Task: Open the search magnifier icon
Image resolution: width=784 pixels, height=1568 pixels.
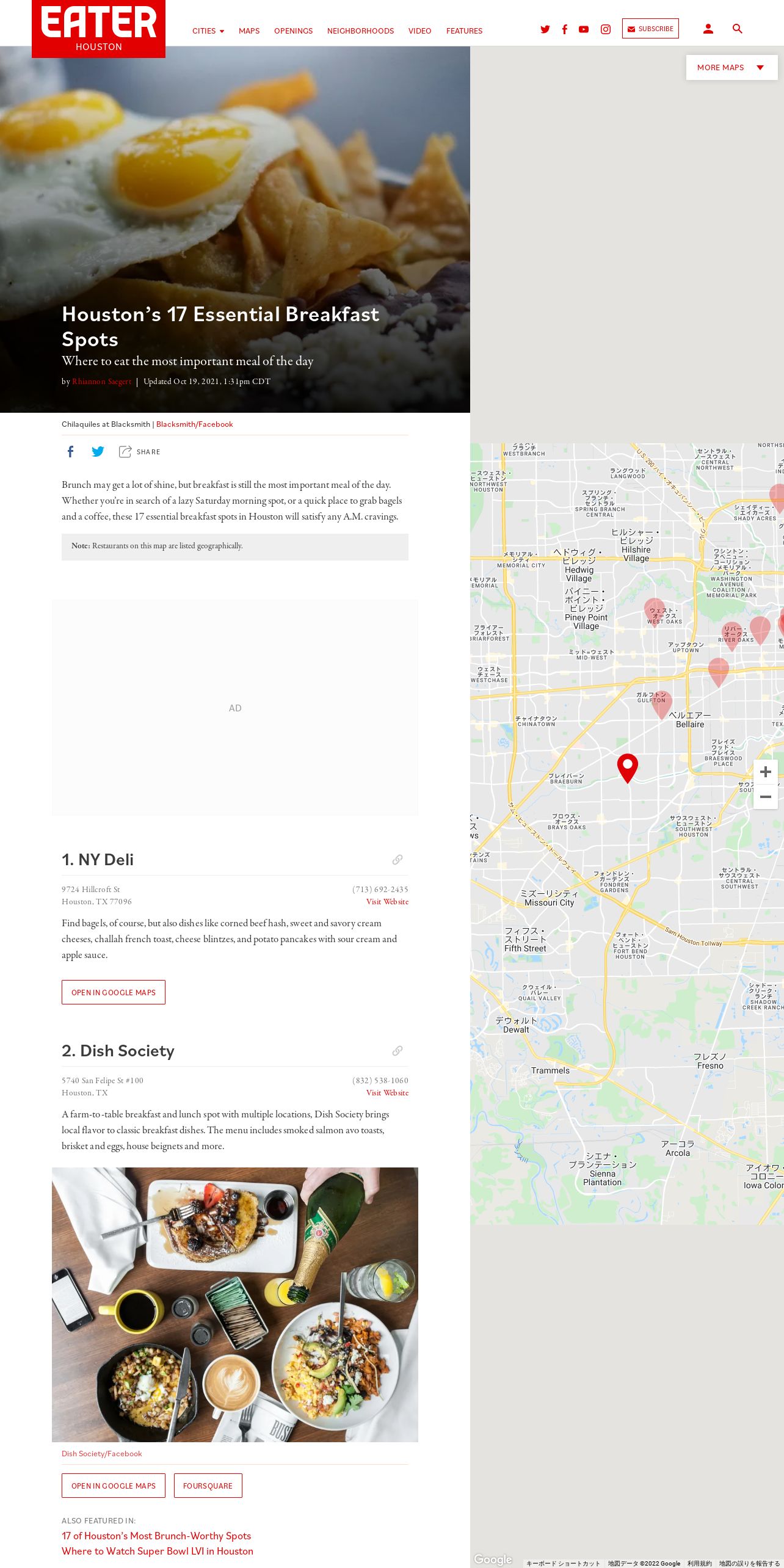Action: coord(738,29)
